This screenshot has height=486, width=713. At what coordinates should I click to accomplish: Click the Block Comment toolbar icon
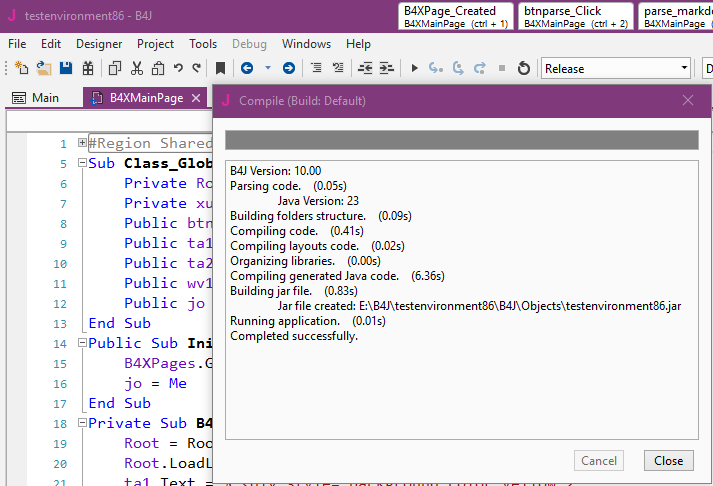point(316,68)
